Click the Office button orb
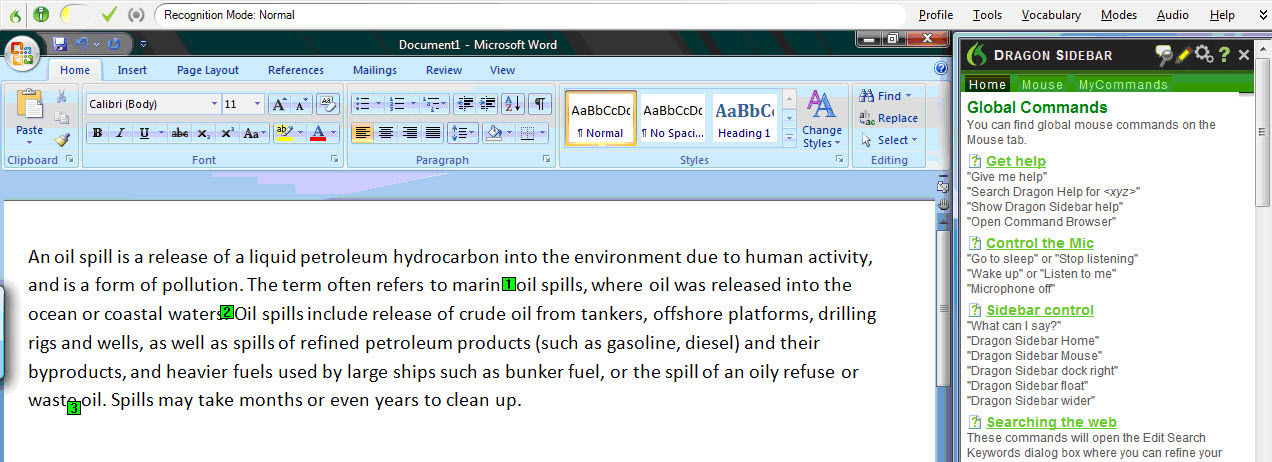The width and height of the screenshot is (1272, 462). click(22, 51)
